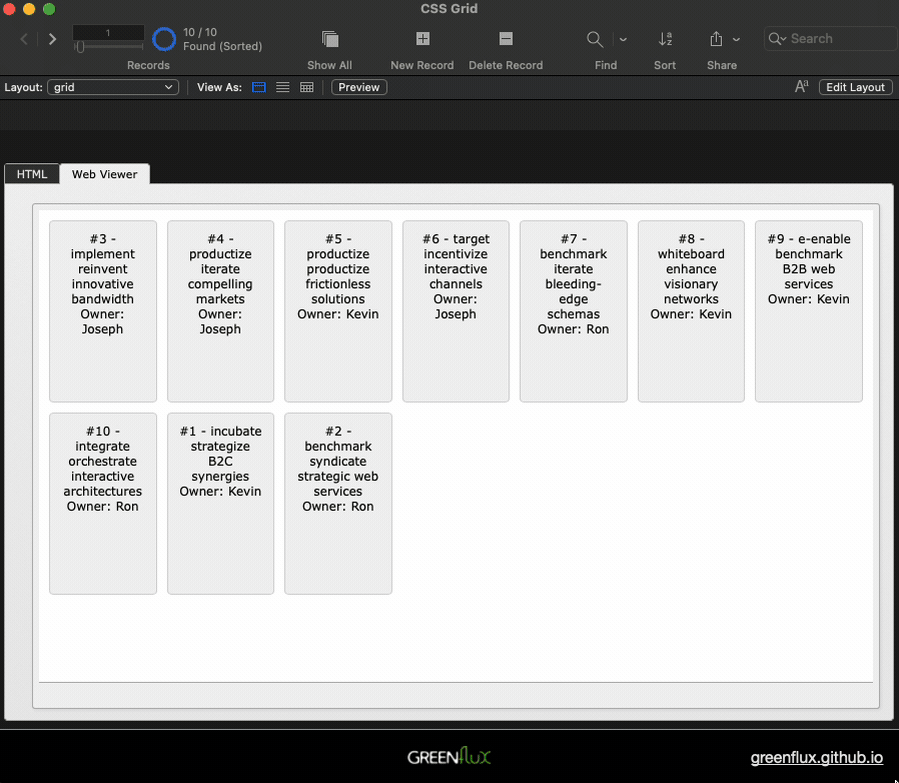Click the found set circle indicator

click(164, 39)
